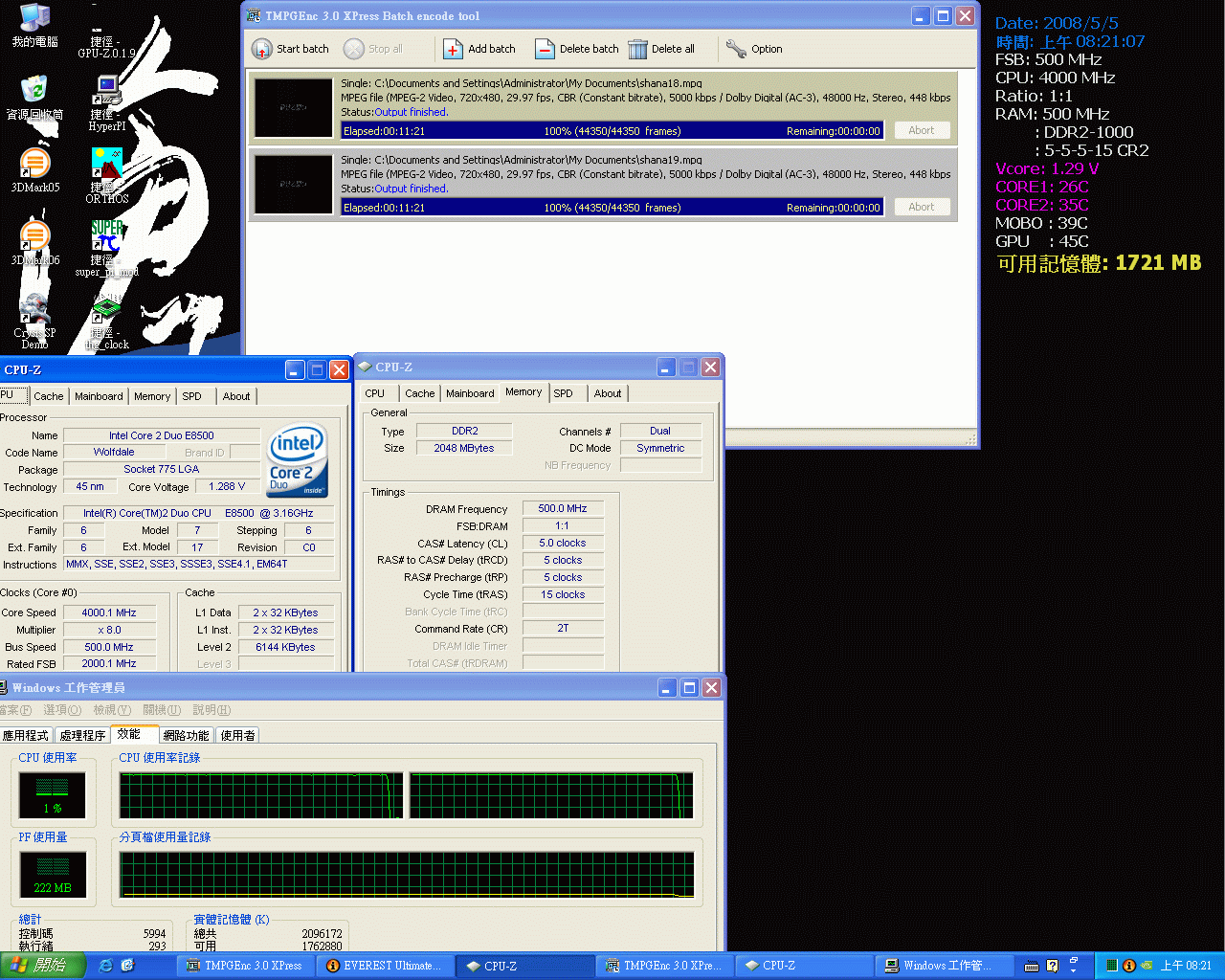1225x980 pixels.
Task: Click the system clock 上午 08:21
Action: click(1187, 966)
